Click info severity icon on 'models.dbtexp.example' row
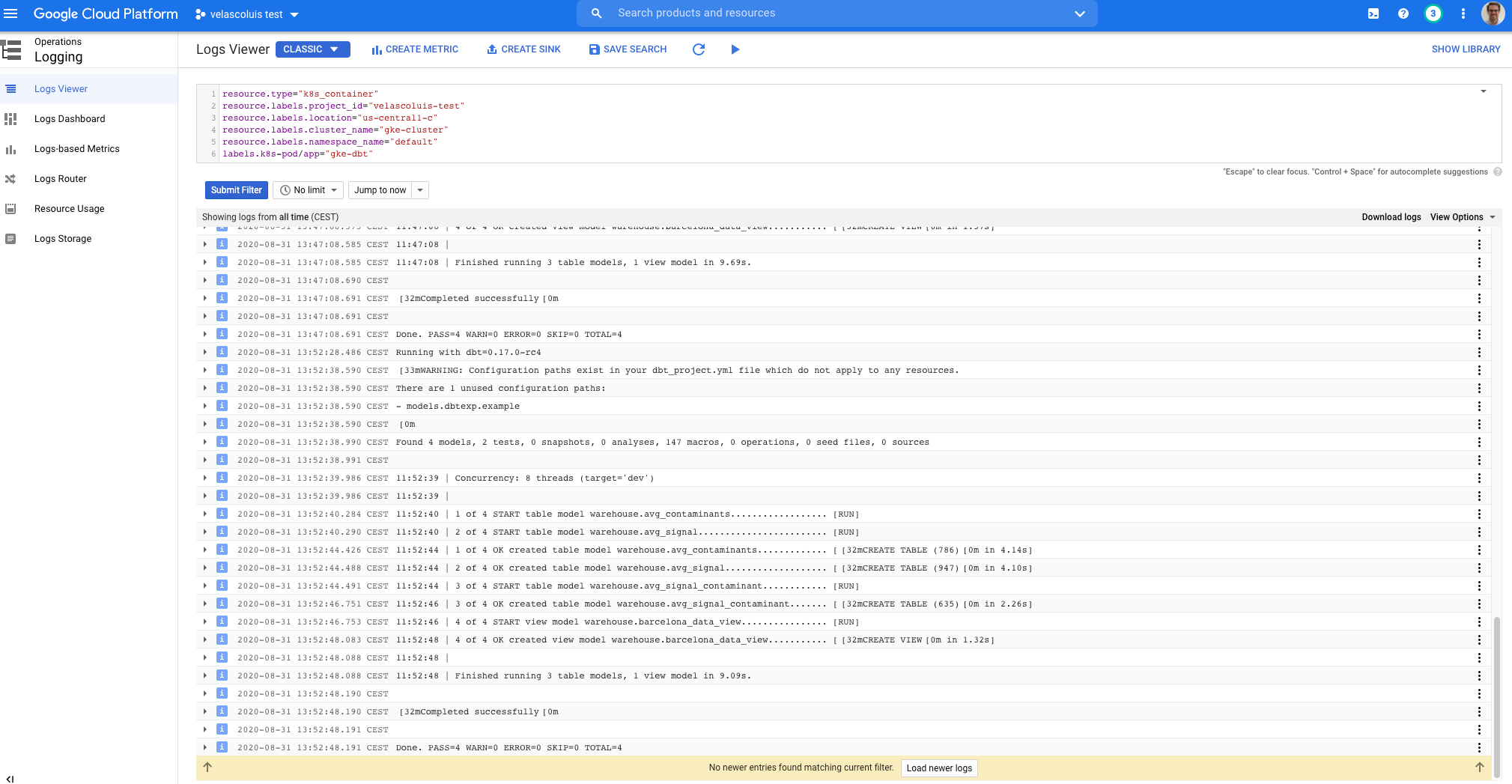Screen dimensions: 1512x784 pyautogui.click(x=222, y=406)
